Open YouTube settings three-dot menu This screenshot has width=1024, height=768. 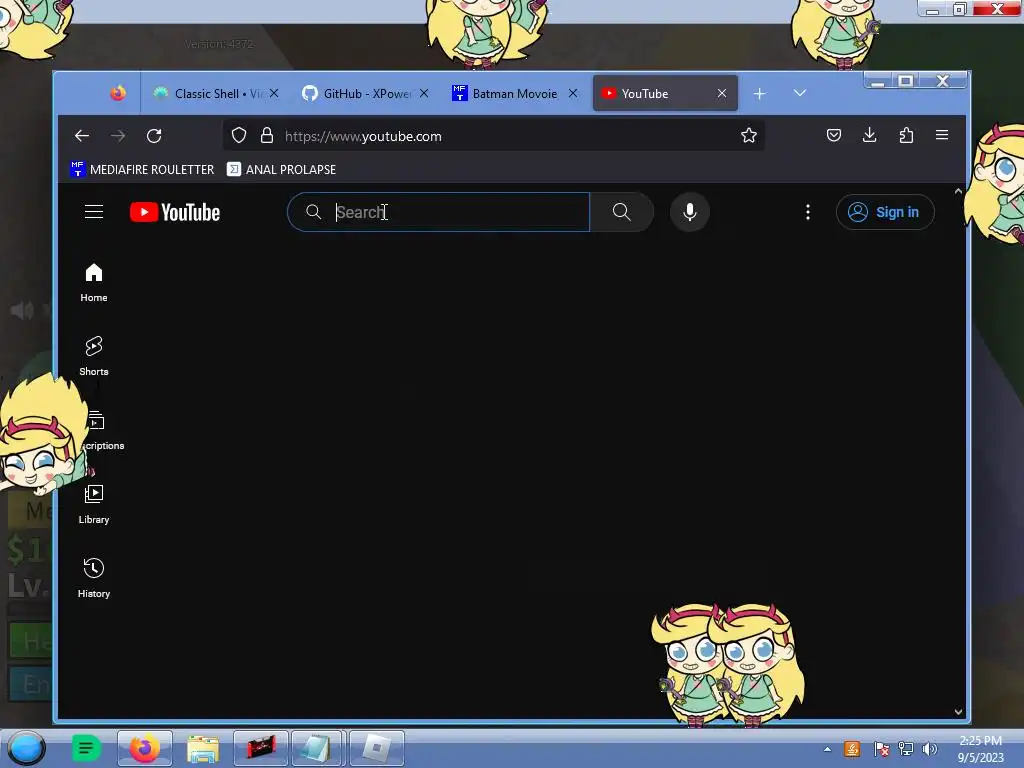point(808,212)
